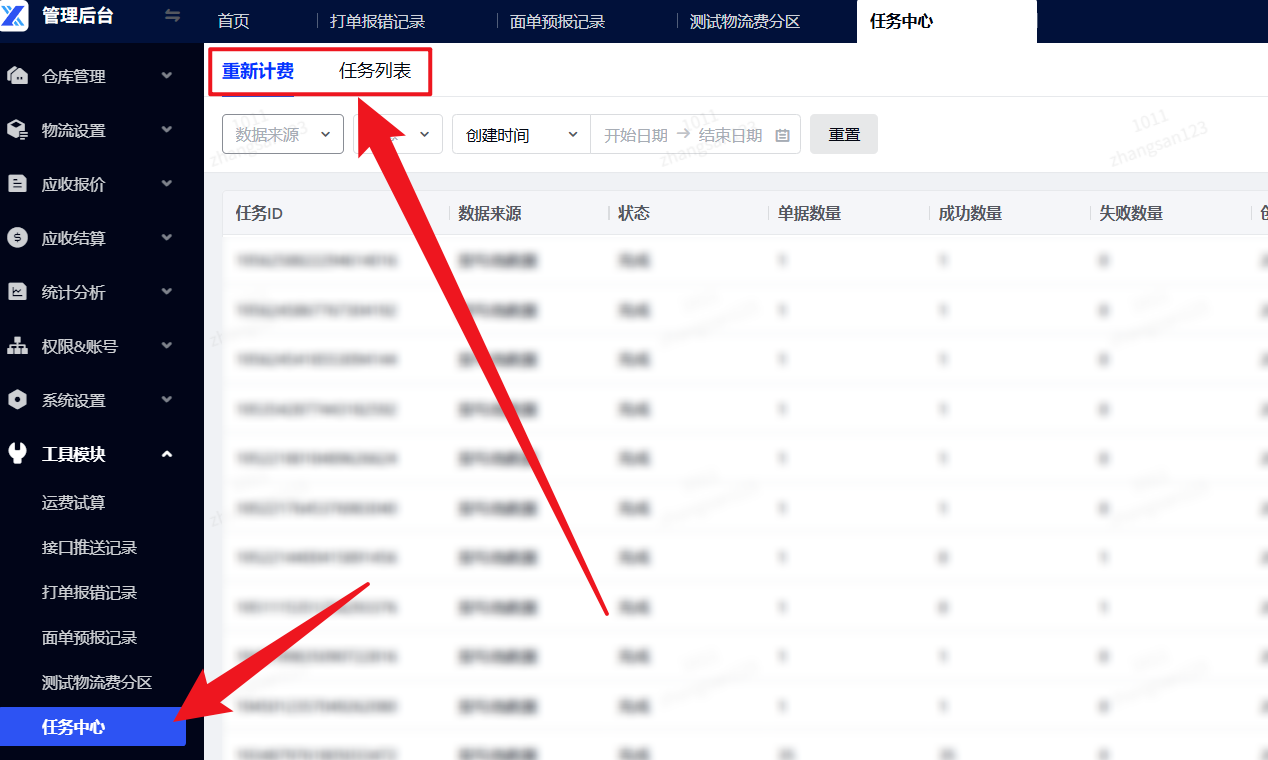
Task: Click the 成功数量 column header
Action: (970, 213)
